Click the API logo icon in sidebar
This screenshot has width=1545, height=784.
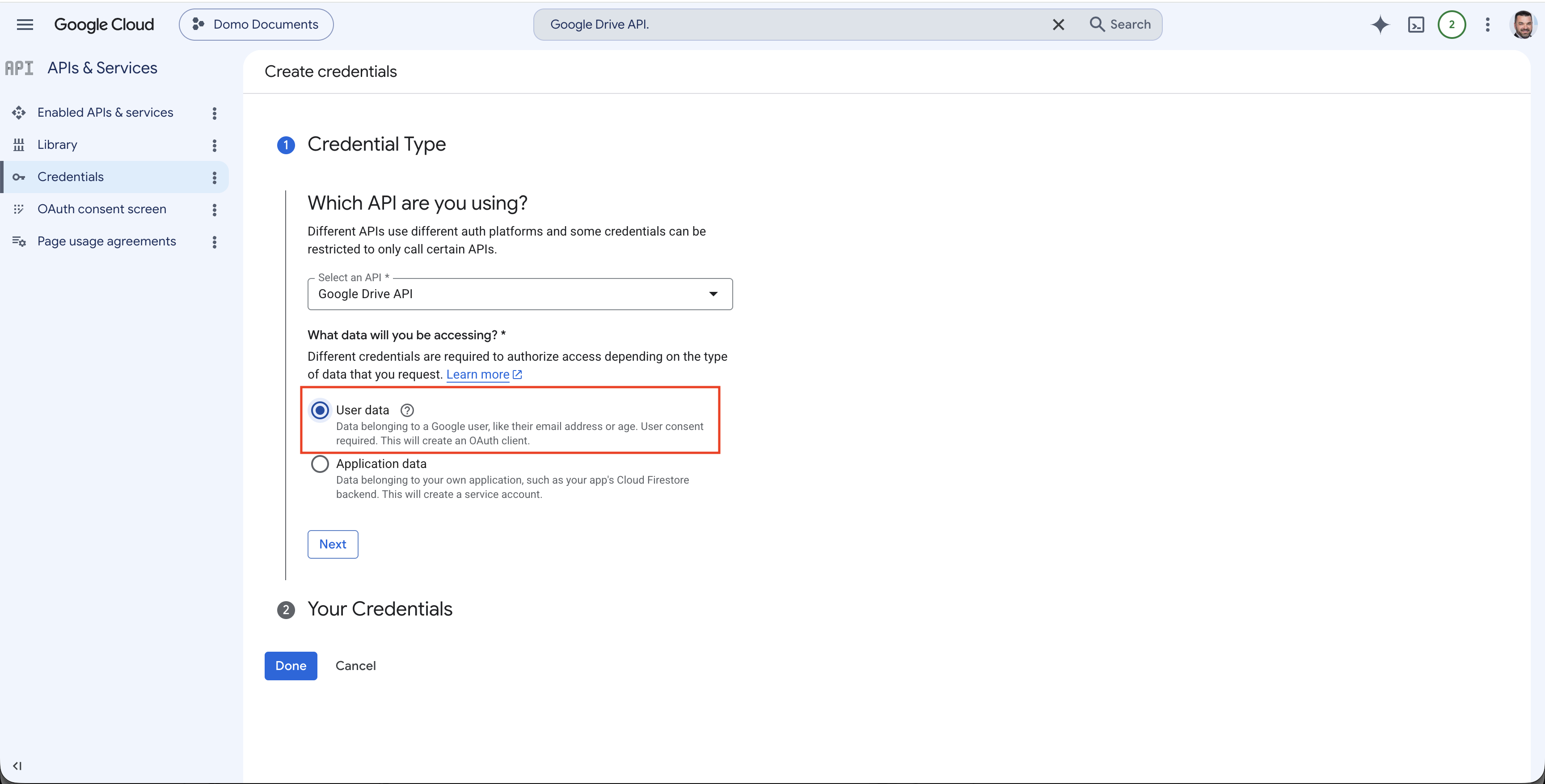point(19,68)
